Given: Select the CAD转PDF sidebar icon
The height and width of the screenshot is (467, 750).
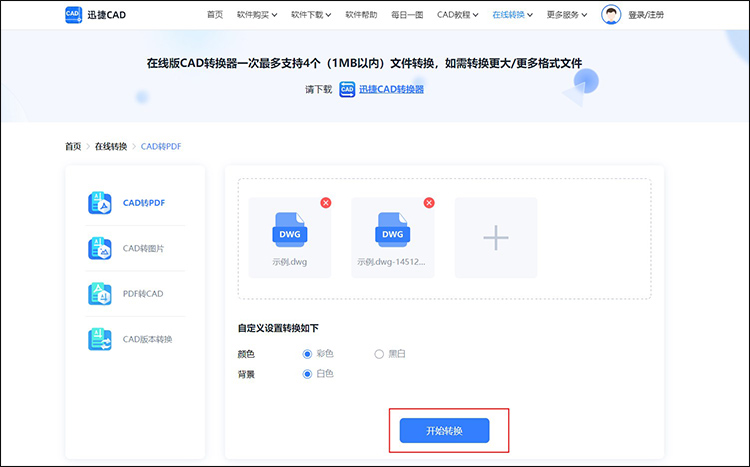Looking at the screenshot, I should (x=99, y=203).
